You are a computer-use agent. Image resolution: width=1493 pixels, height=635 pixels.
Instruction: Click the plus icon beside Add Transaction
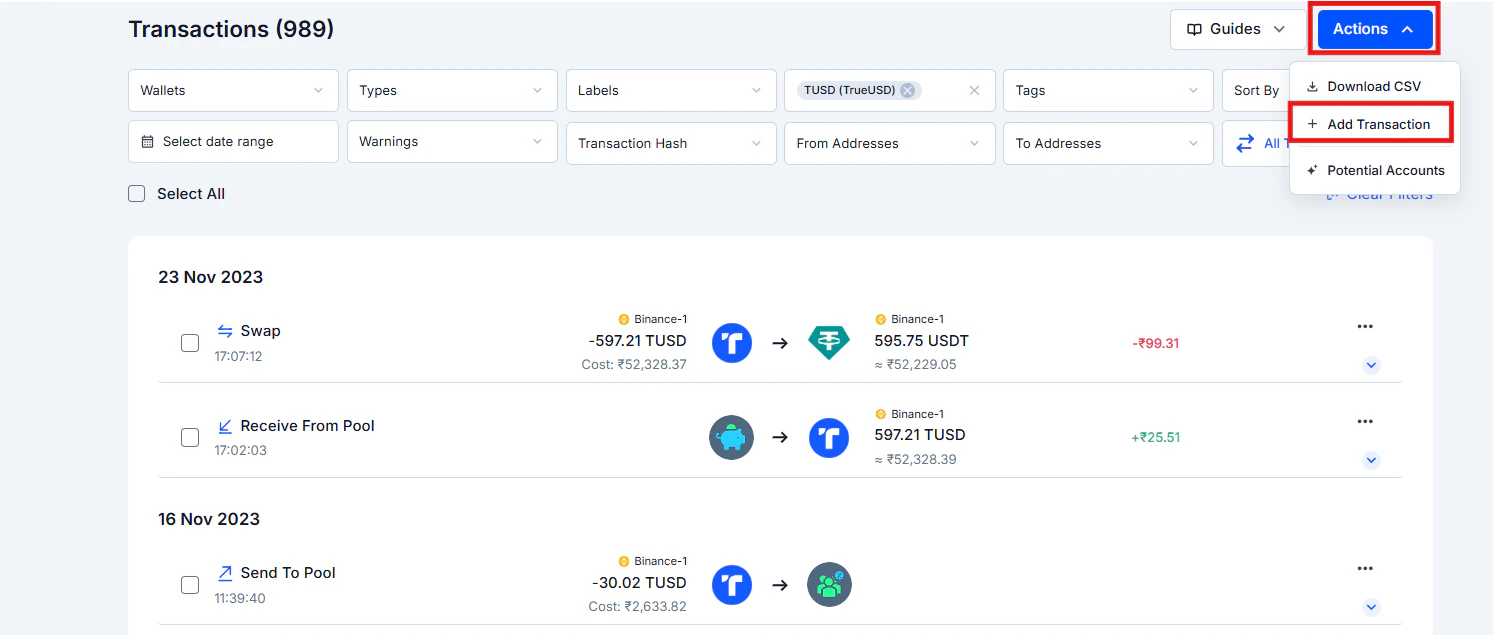[x=1312, y=124]
